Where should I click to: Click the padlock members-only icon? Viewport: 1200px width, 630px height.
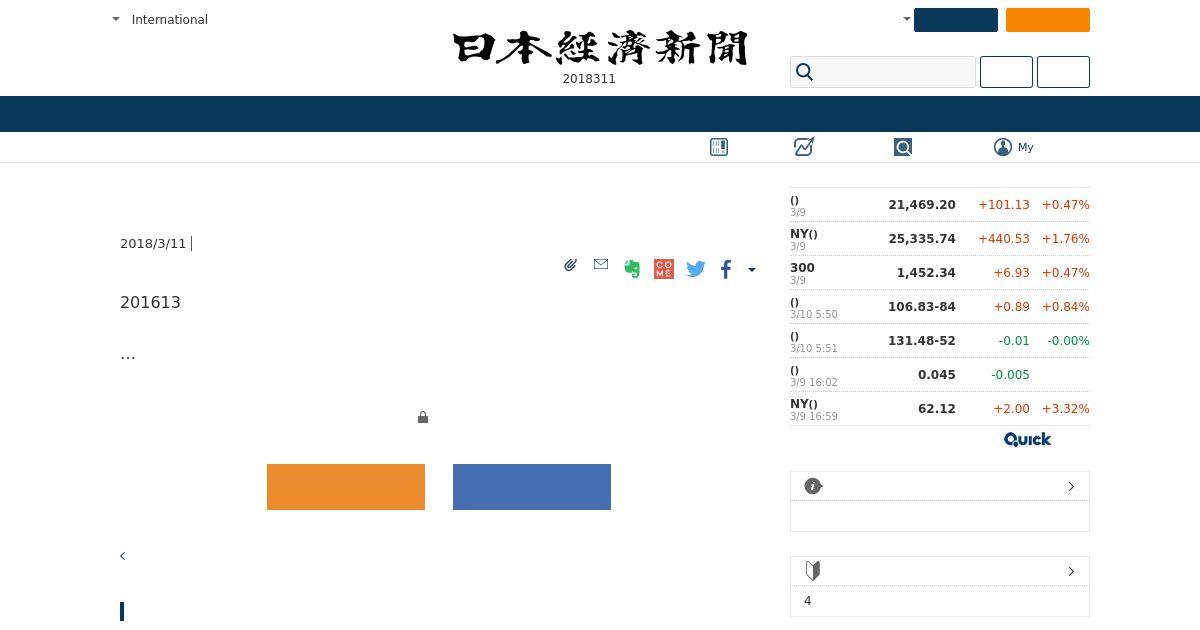click(x=423, y=417)
